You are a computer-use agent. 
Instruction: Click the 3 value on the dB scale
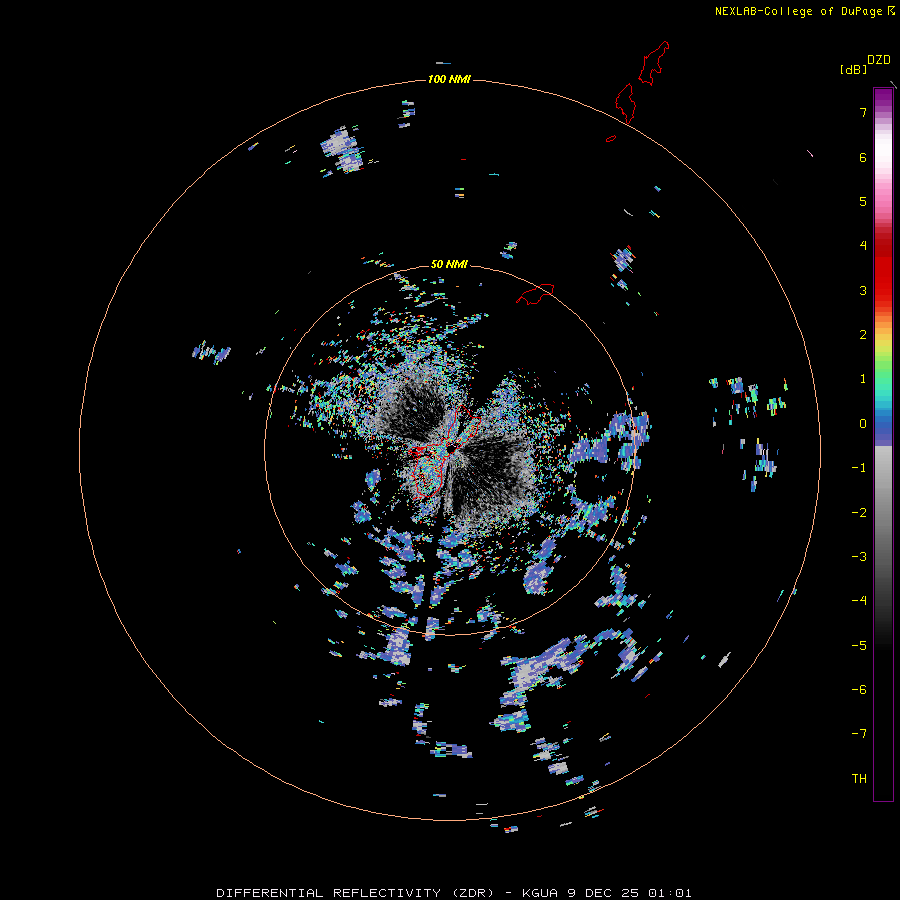click(x=863, y=290)
